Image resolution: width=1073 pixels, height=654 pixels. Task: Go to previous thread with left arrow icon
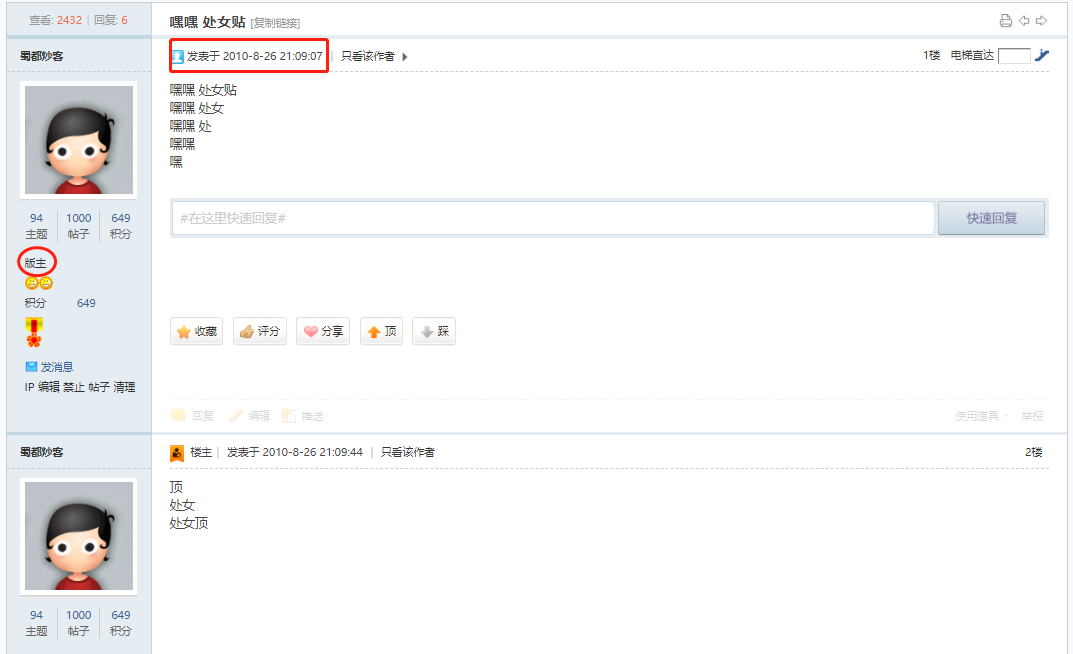[1024, 21]
